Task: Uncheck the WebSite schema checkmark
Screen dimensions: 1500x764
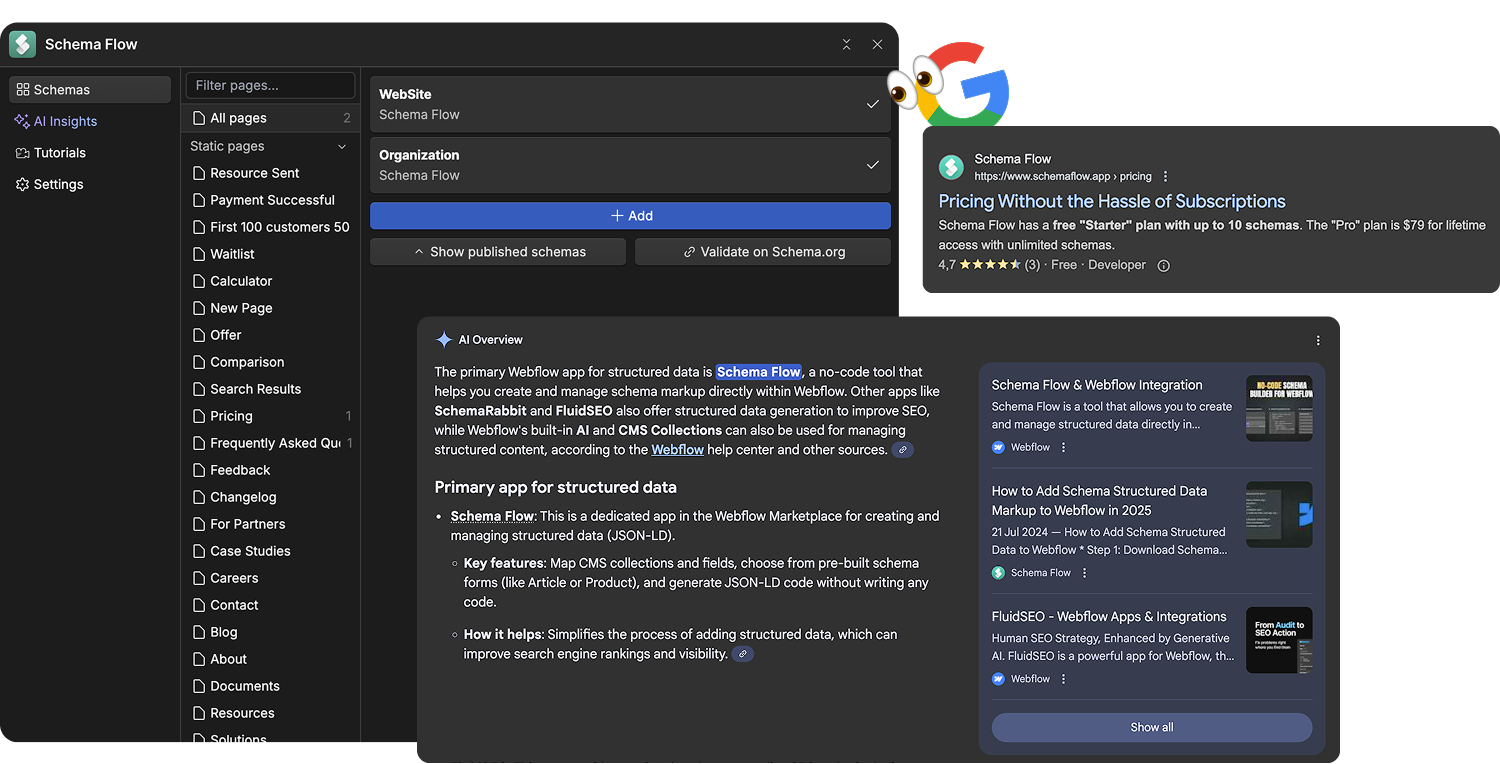Action: (872, 103)
